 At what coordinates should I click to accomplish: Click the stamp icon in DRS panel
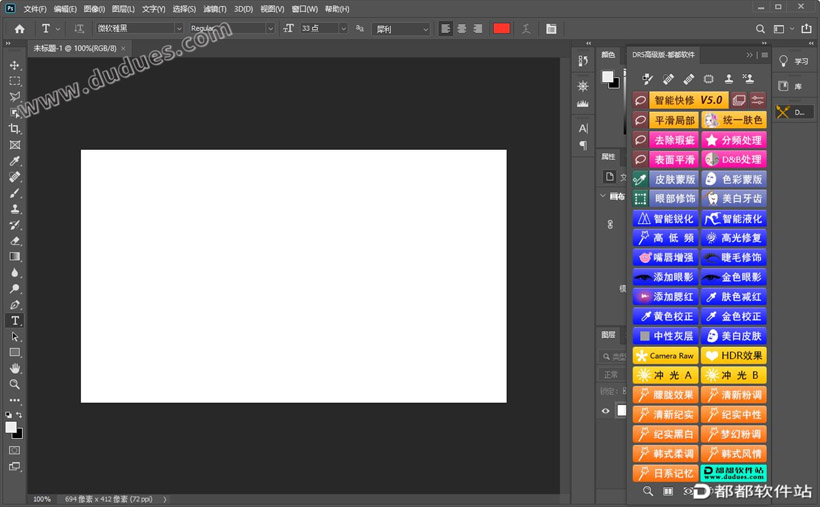[728, 79]
